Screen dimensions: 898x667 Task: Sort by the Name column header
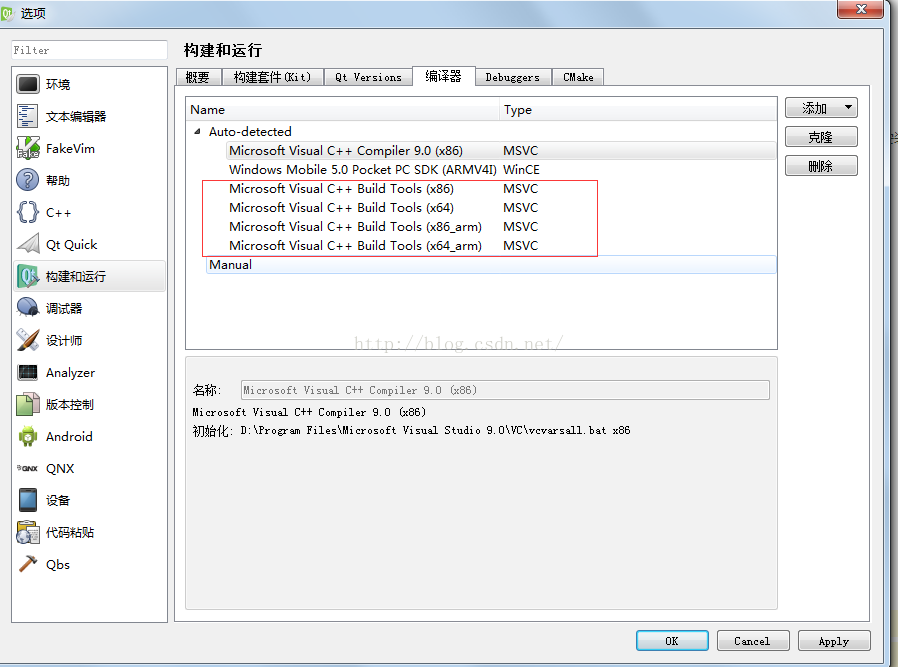coord(342,110)
